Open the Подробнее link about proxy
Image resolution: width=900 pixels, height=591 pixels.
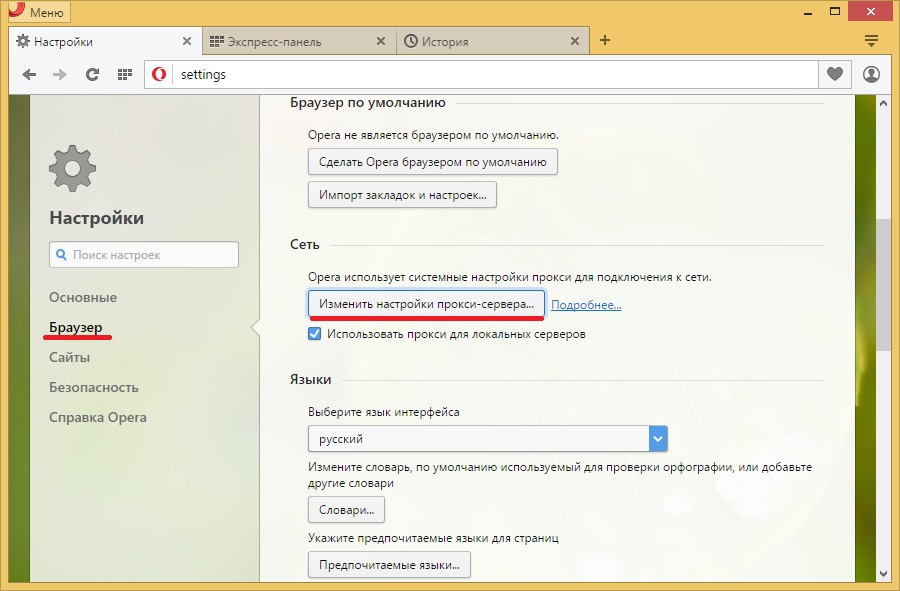(x=586, y=305)
